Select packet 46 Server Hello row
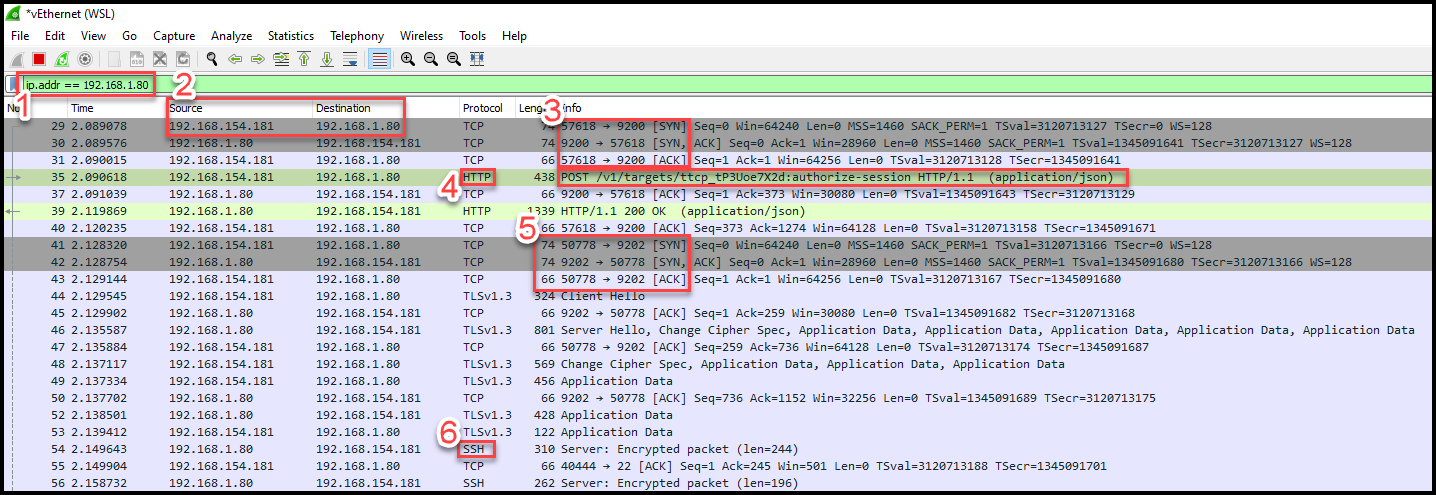The width and height of the screenshot is (1436, 495). 718,330
